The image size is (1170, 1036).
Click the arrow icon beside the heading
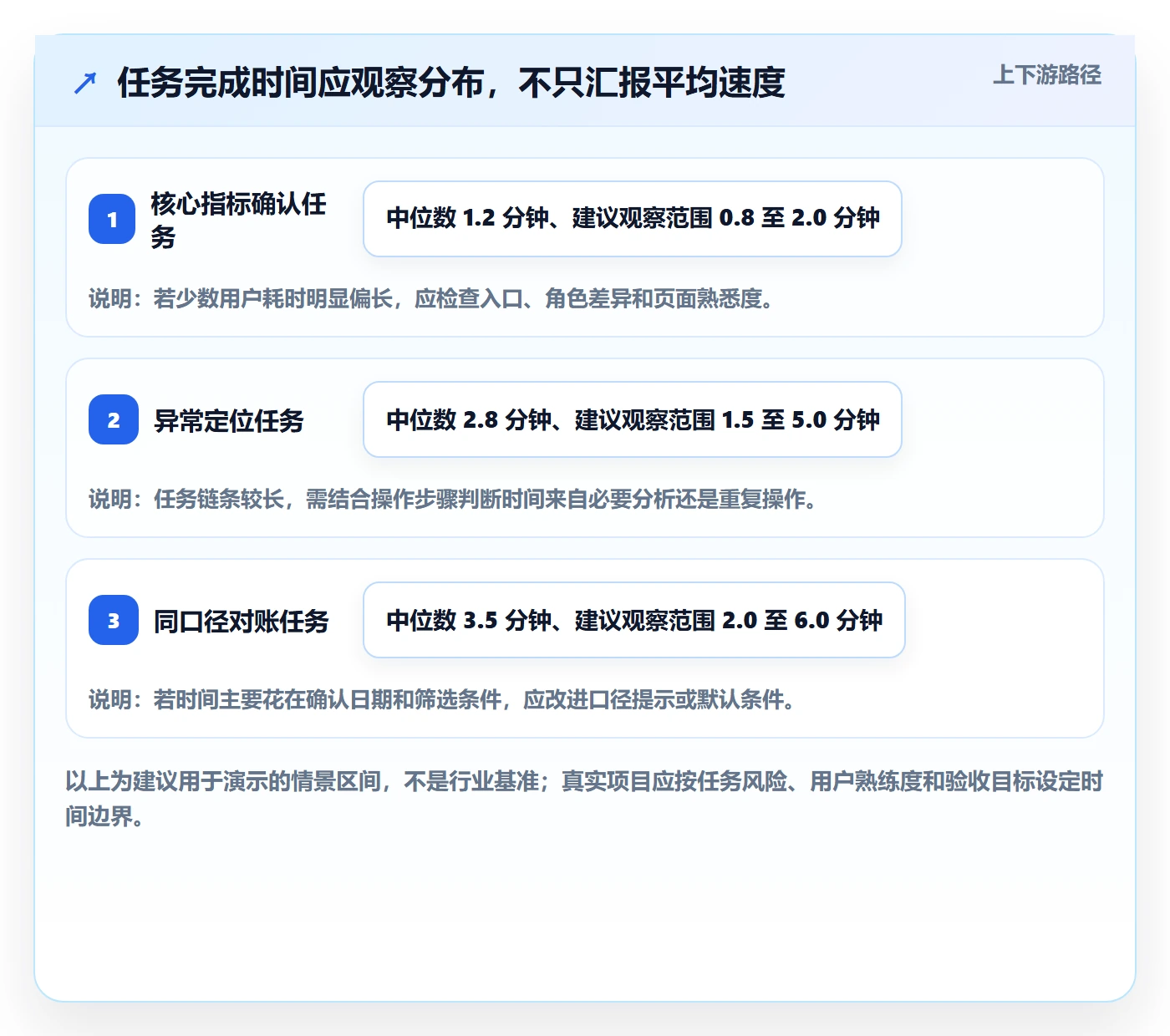(85, 83)
